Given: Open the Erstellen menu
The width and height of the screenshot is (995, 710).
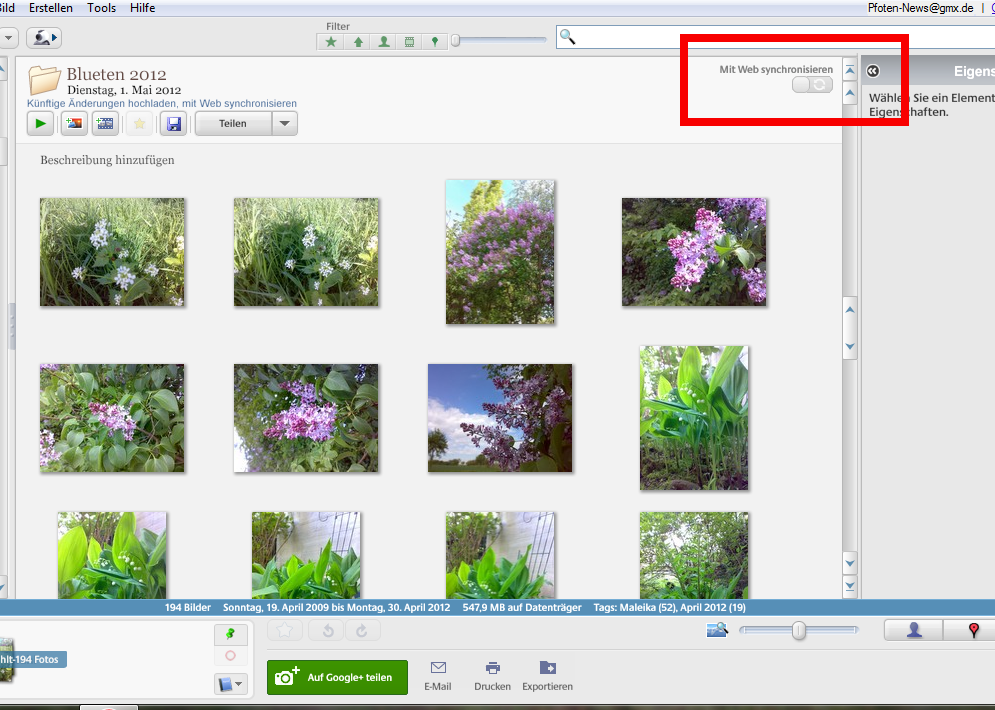Looking at the screenshot, I should pyautogui.click(x=51, y=8).
